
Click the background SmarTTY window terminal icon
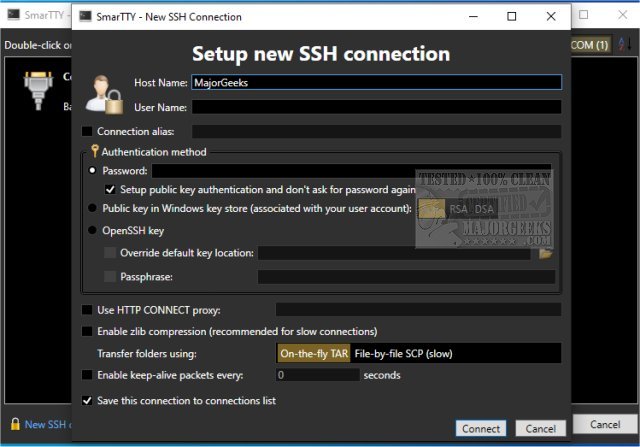tap(13, 15)
